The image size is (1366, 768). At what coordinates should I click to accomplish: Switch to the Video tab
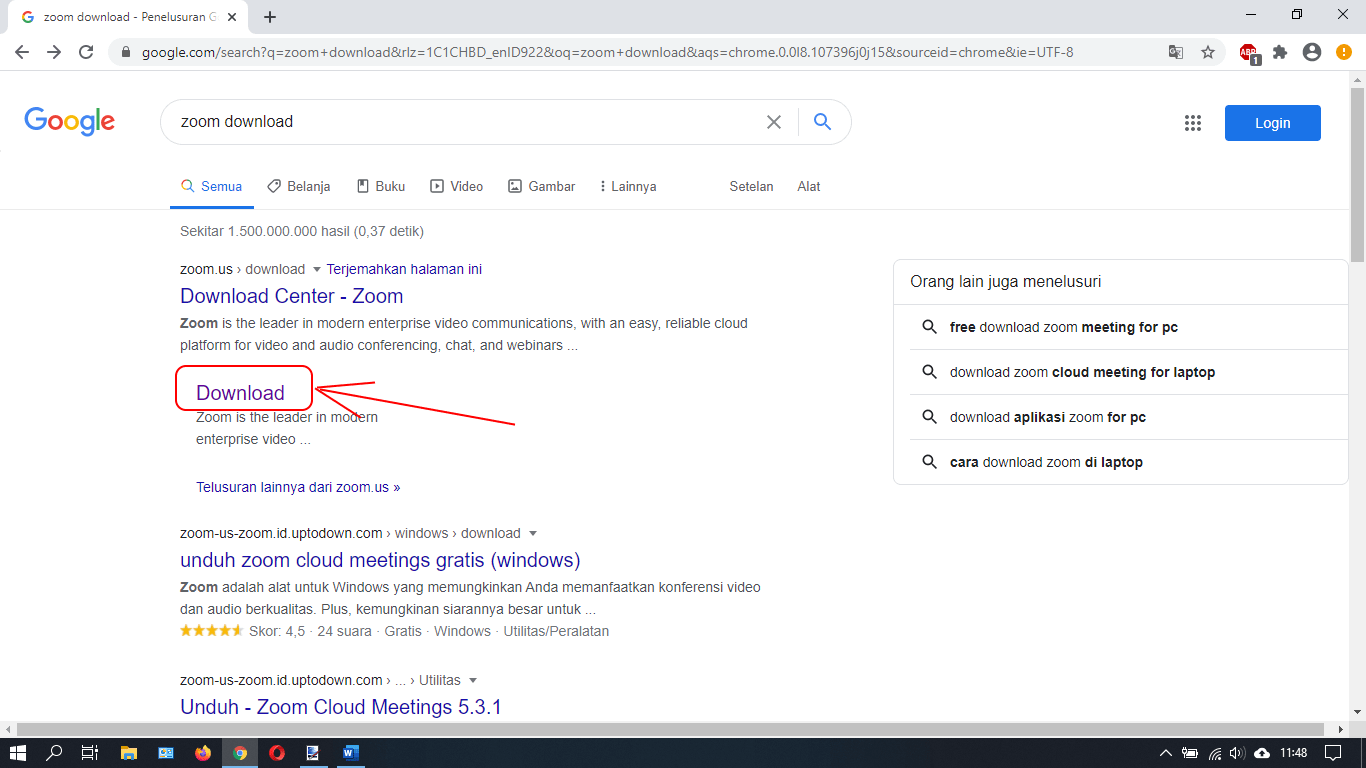(x=457, y=186)
